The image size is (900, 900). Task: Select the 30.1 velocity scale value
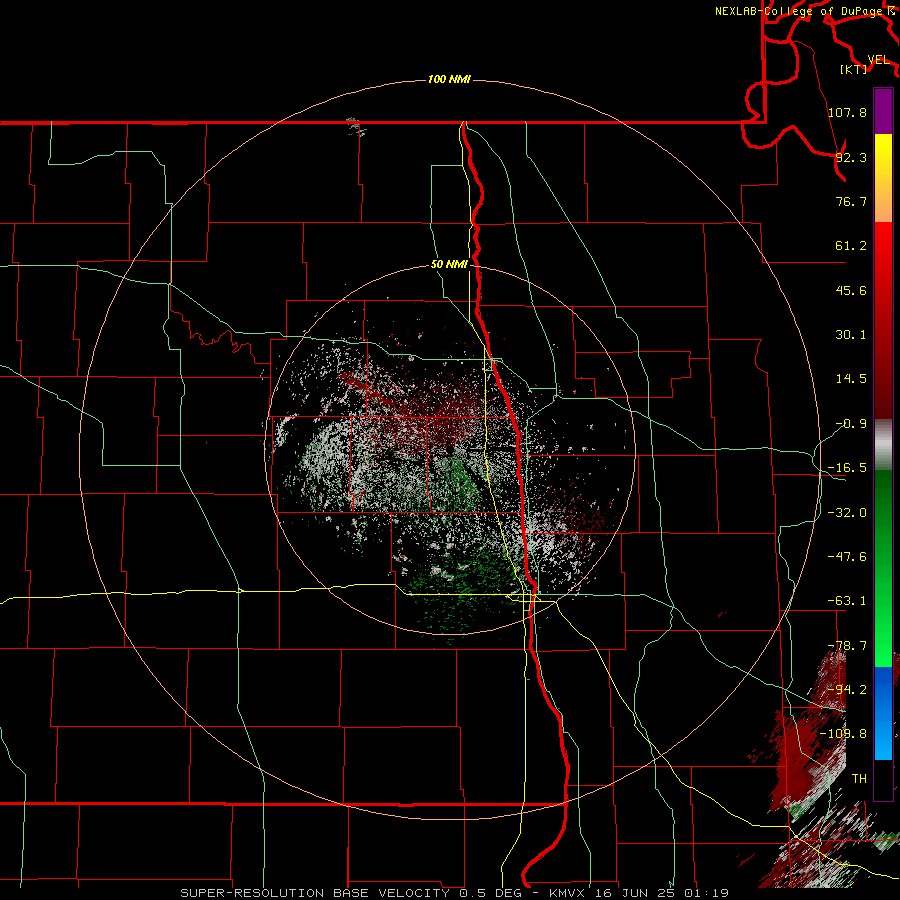[851, 335]
